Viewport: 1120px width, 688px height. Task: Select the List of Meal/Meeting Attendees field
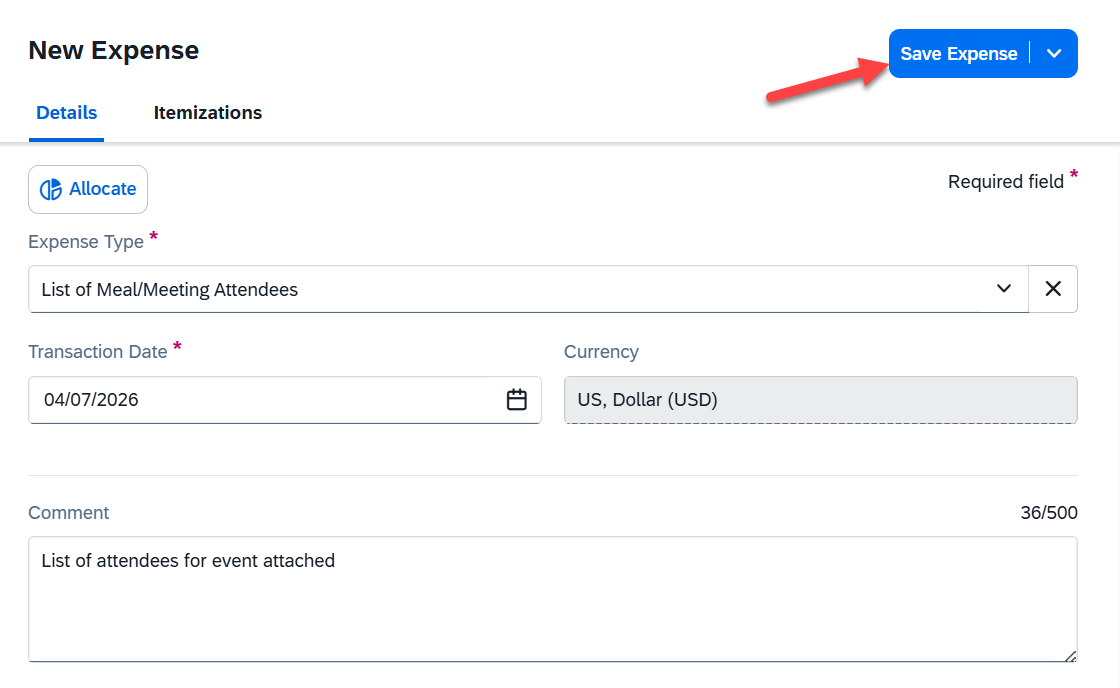(500, 289)
